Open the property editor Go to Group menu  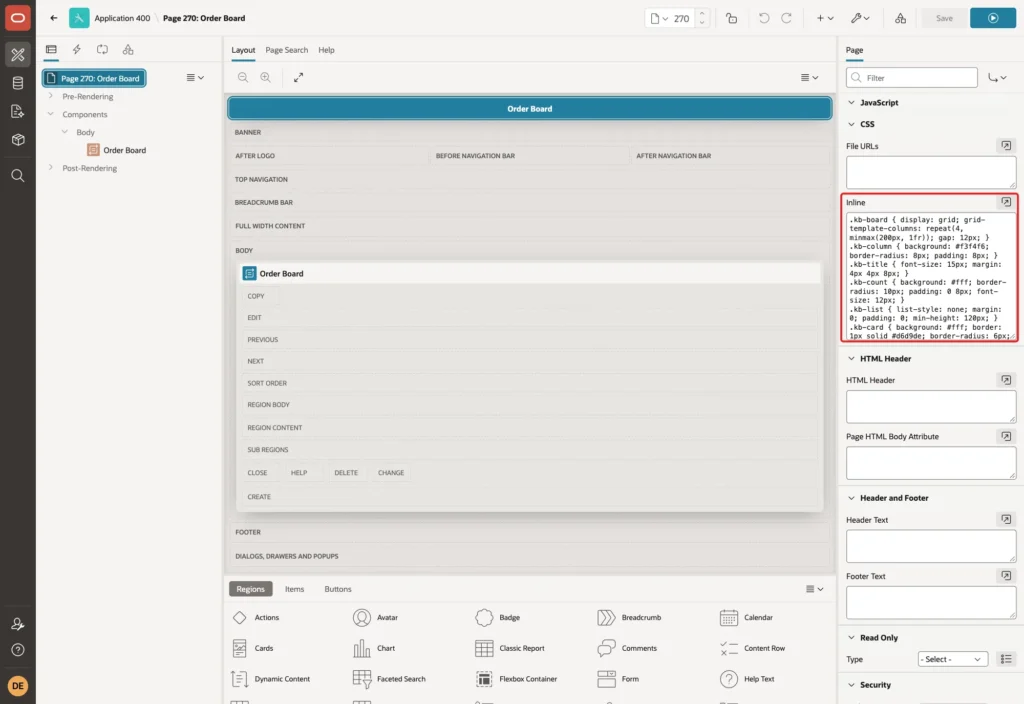[x=997, y=78]
